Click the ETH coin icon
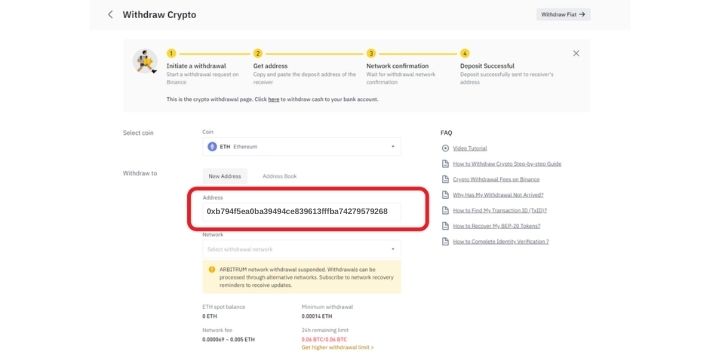This screenshot has height=360, width=720. click(212, 147)
